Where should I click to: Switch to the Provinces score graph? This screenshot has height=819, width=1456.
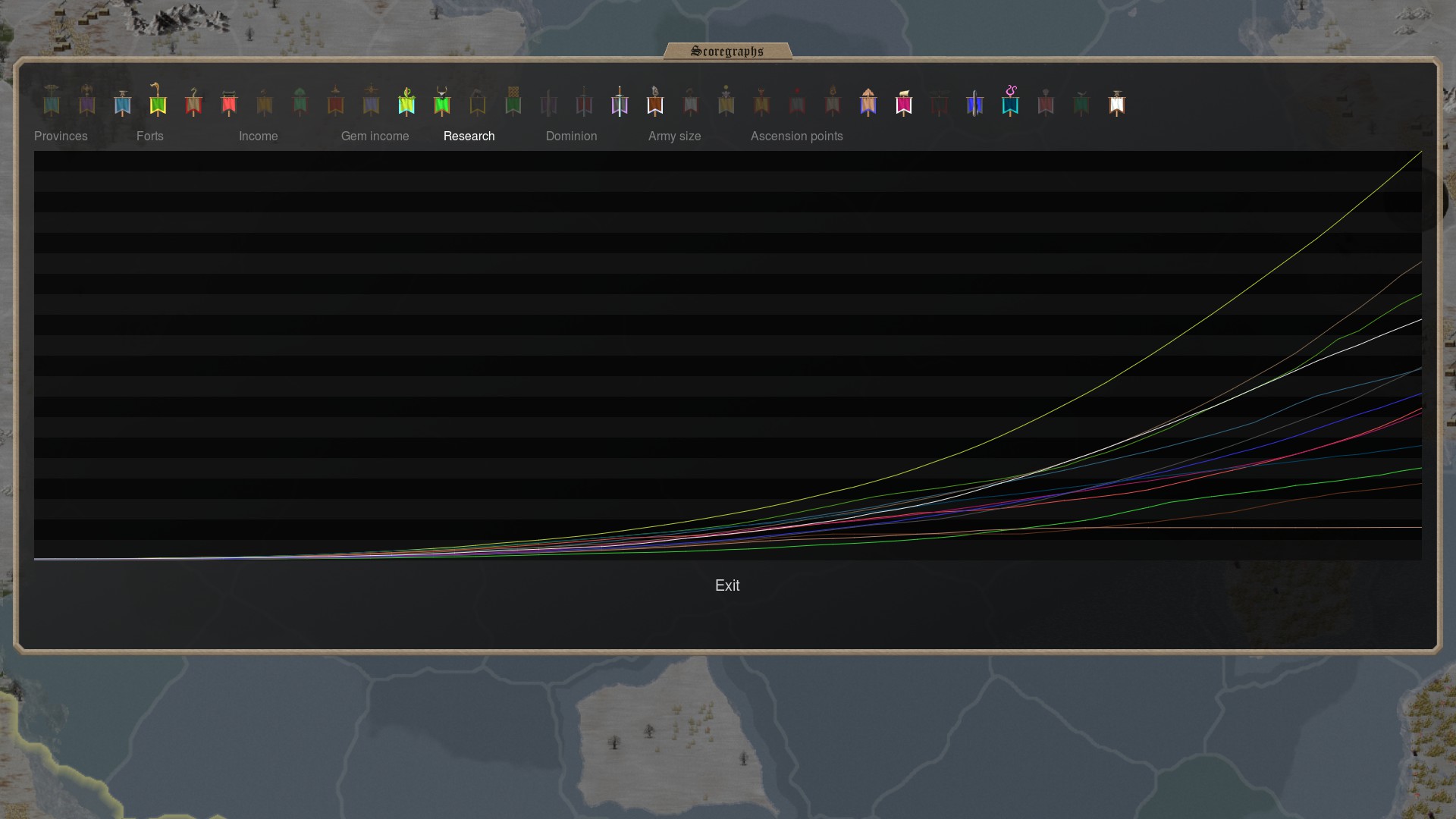[x=61, y=136]
